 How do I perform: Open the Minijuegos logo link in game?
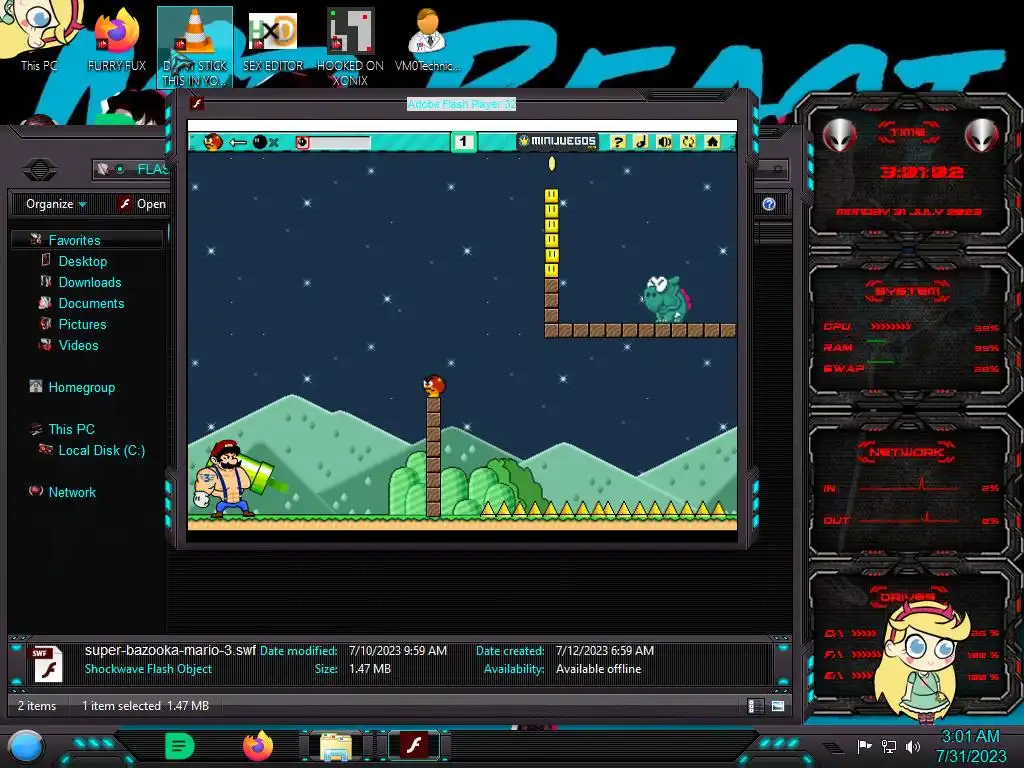(x=558, y=141)
